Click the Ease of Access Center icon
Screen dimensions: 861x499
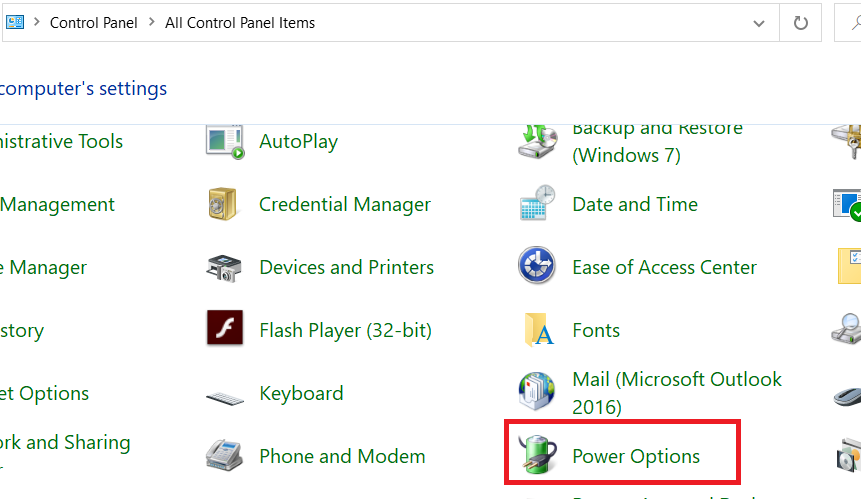point(537,267)
